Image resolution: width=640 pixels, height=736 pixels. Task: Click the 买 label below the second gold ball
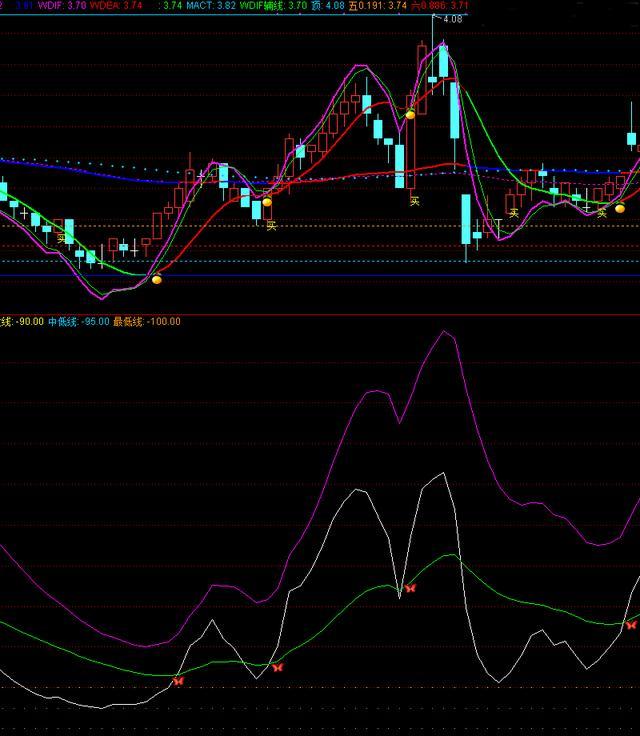coord(271,226)
